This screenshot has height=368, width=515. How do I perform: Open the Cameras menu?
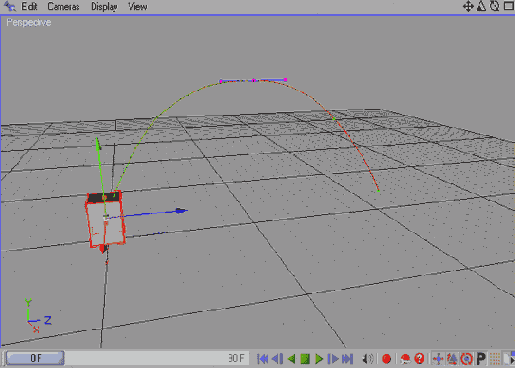pyautogui.click(x=63, y=6)
